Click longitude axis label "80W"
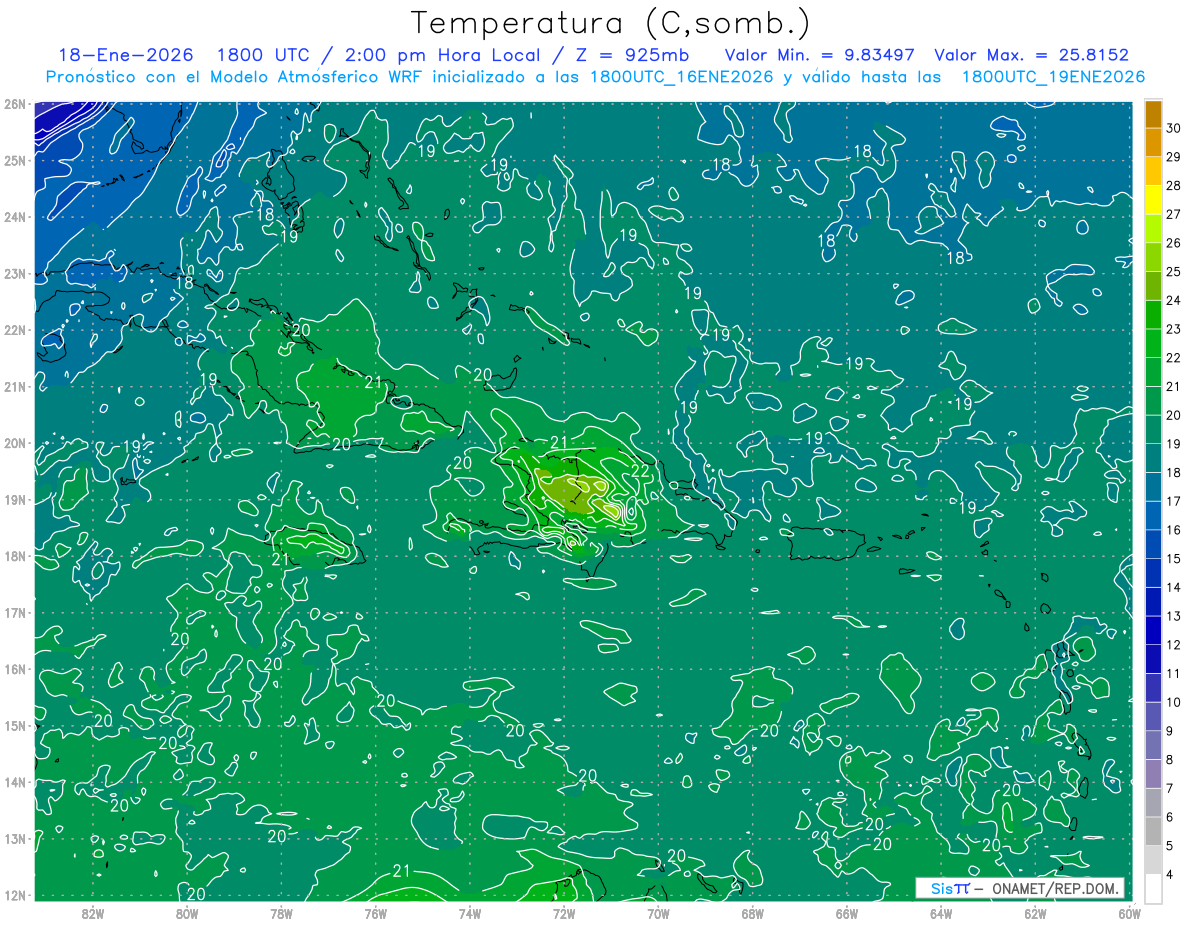This screenshot has height=927, width=1200. click(x=187, y=913)
